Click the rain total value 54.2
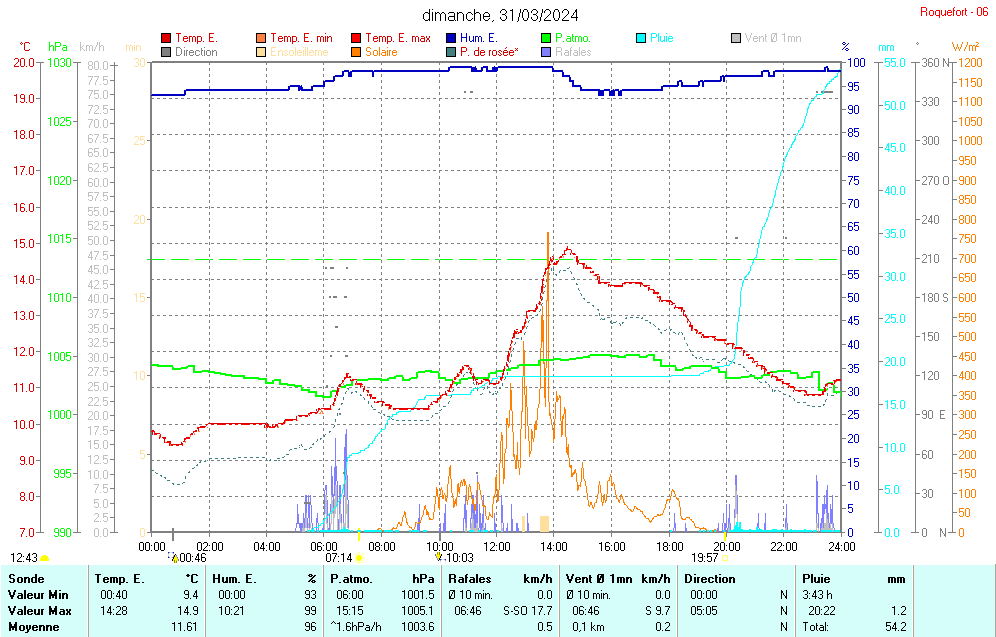 [x=896, y=627]
